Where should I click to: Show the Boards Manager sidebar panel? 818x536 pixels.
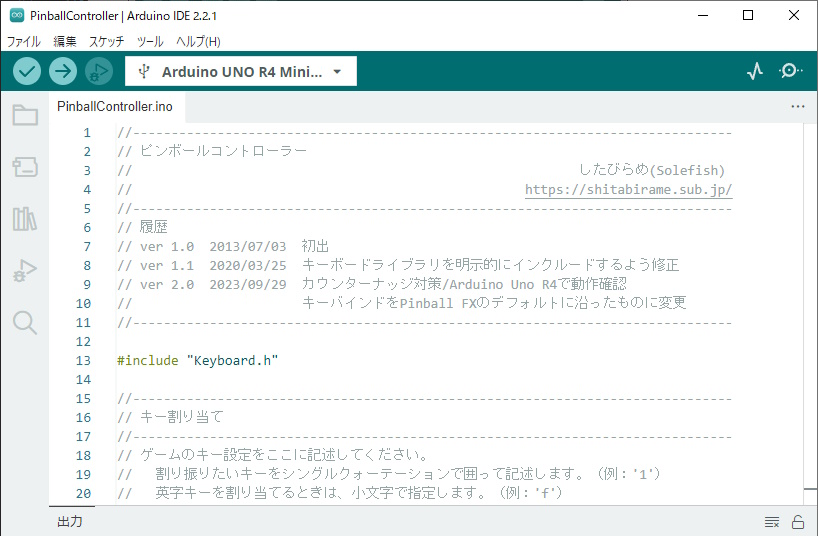(25, 167)
